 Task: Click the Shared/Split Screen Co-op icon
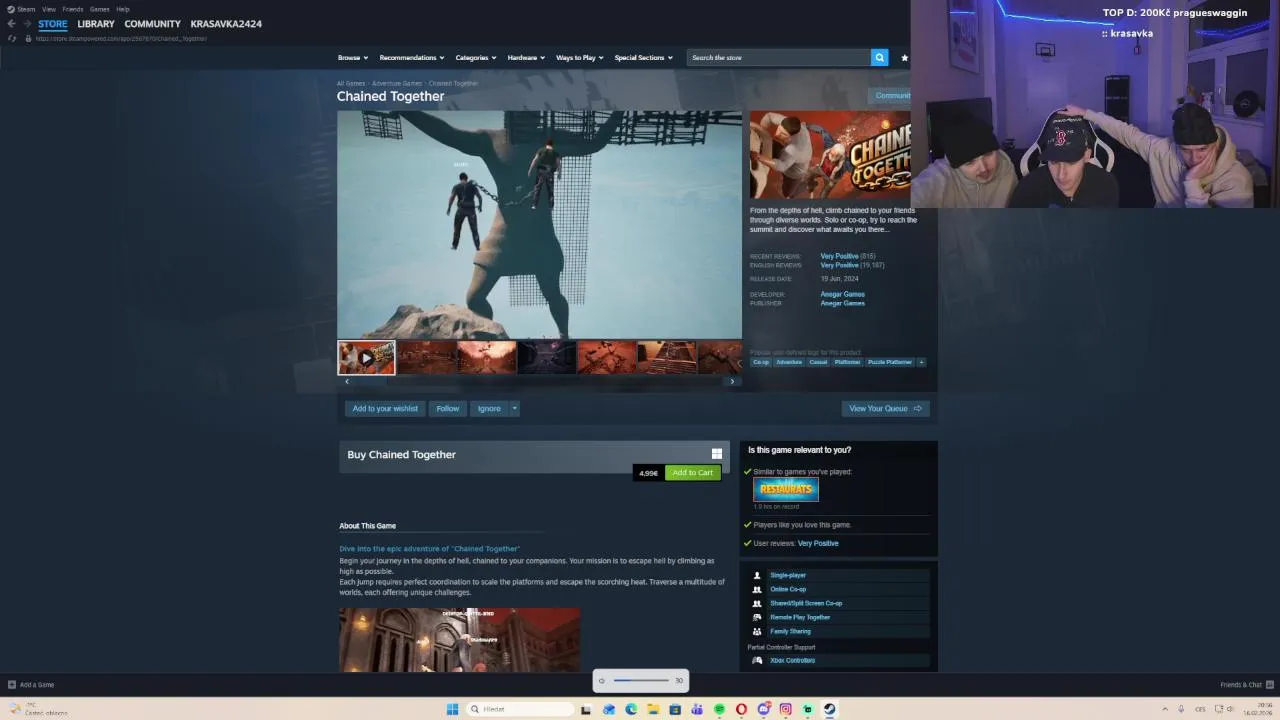[x=757, y=603]
